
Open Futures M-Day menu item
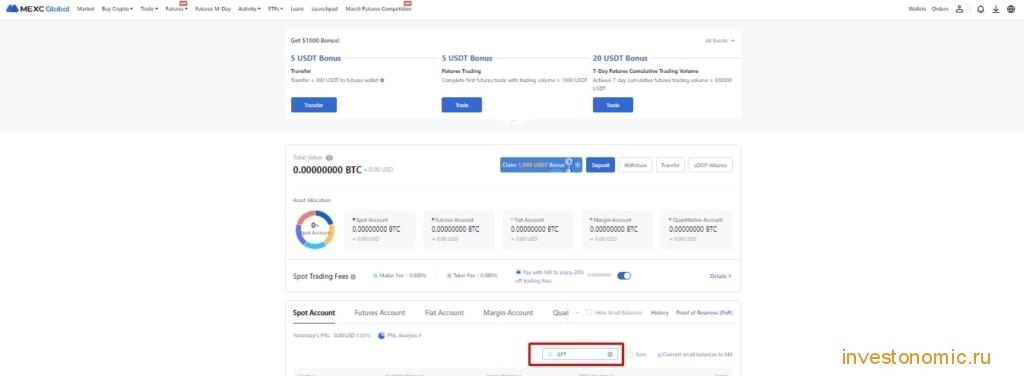[213, 9]
